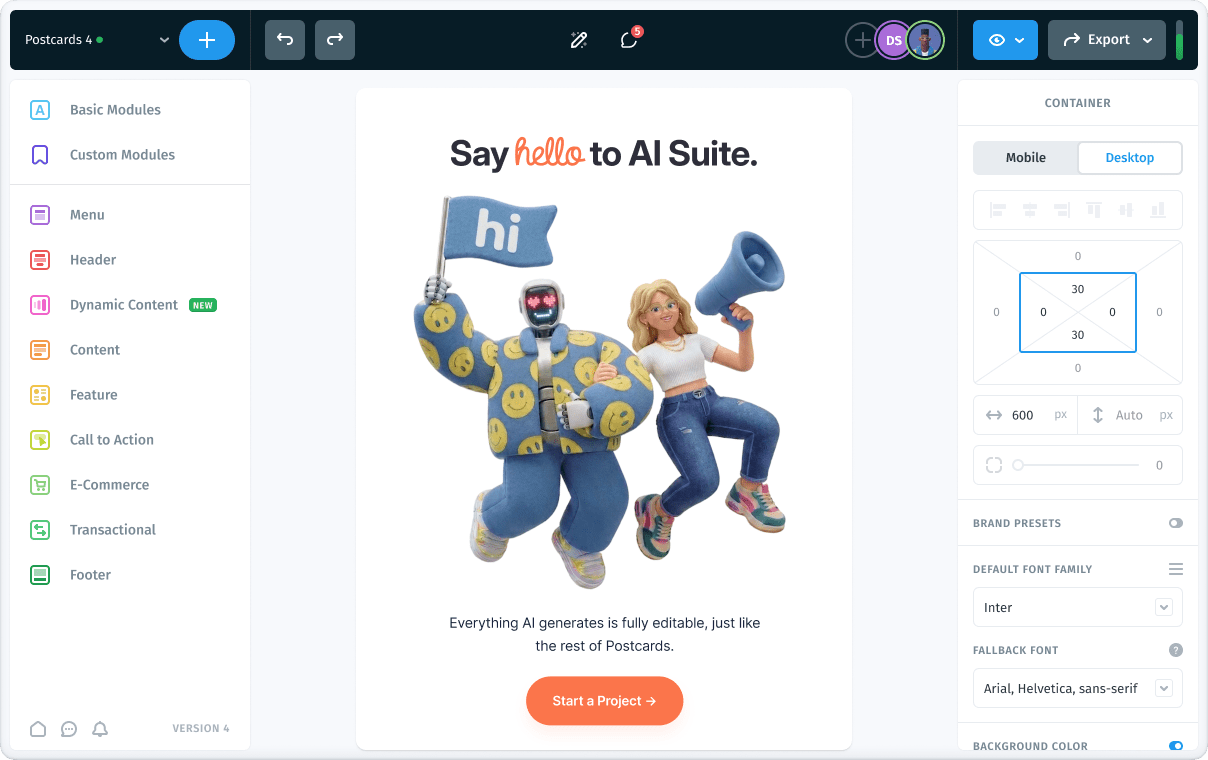
Task: Edit the width field showing 600
Action: [1026, 415]
